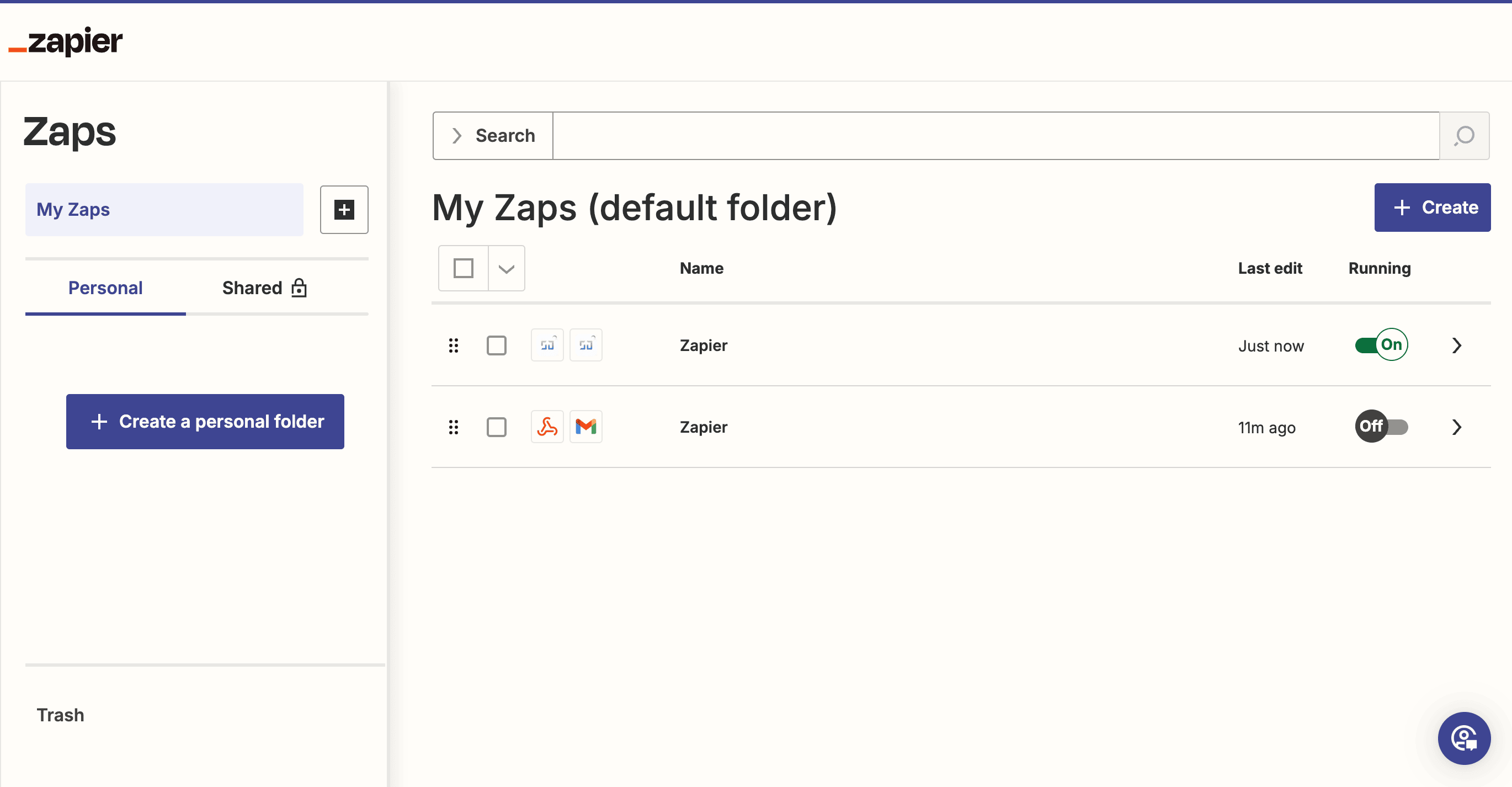Tick the select-all checkbox in table header

(x=463, y=268)
